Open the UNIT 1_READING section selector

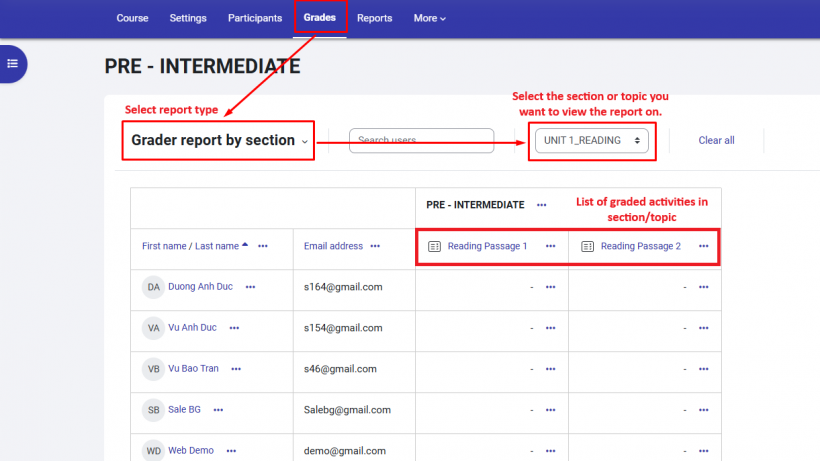pos(591,140)
